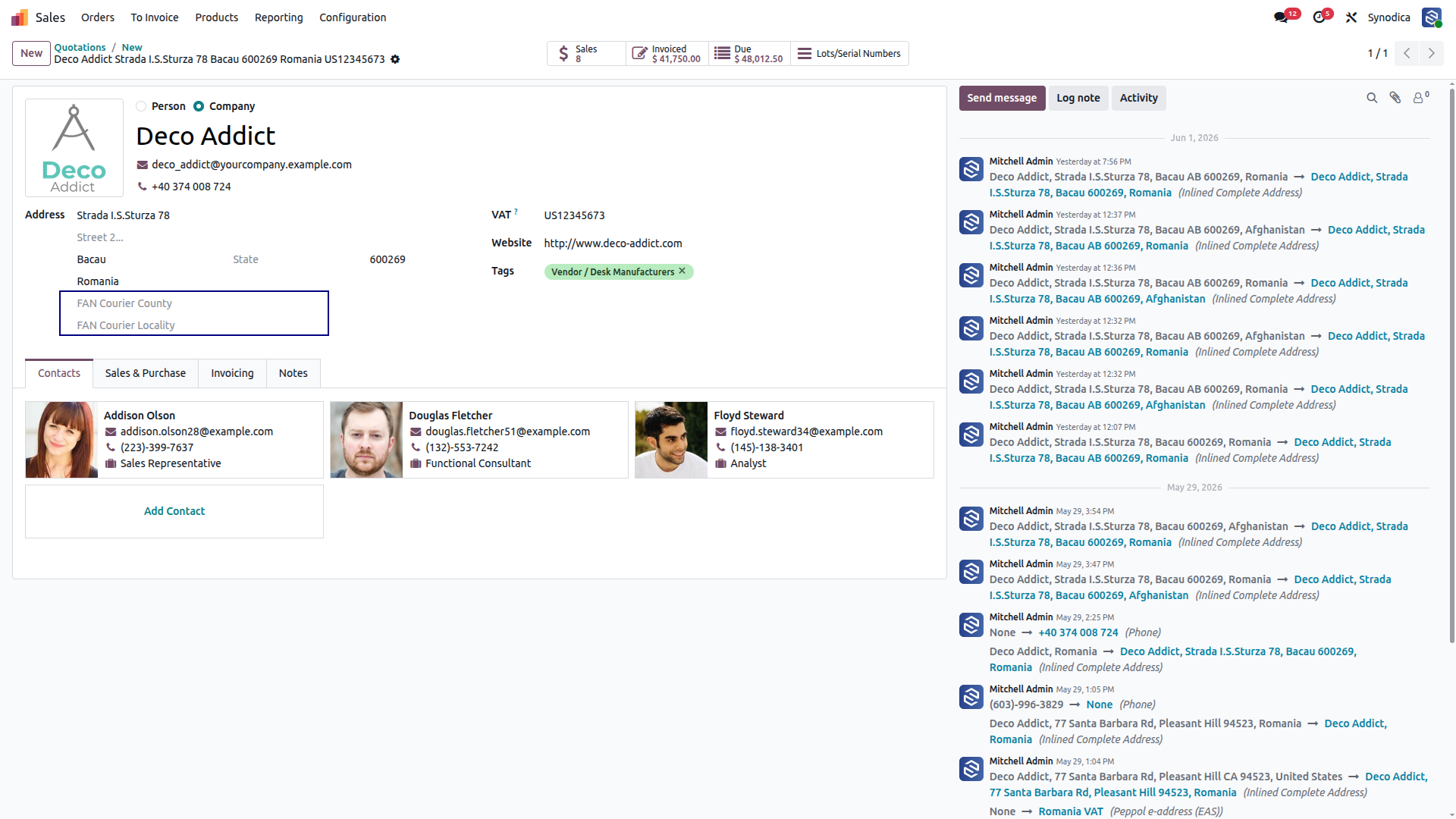This screenshot has height=819, width=1456.
Task: Open the Reporting menu
Action: pos(279,17)
